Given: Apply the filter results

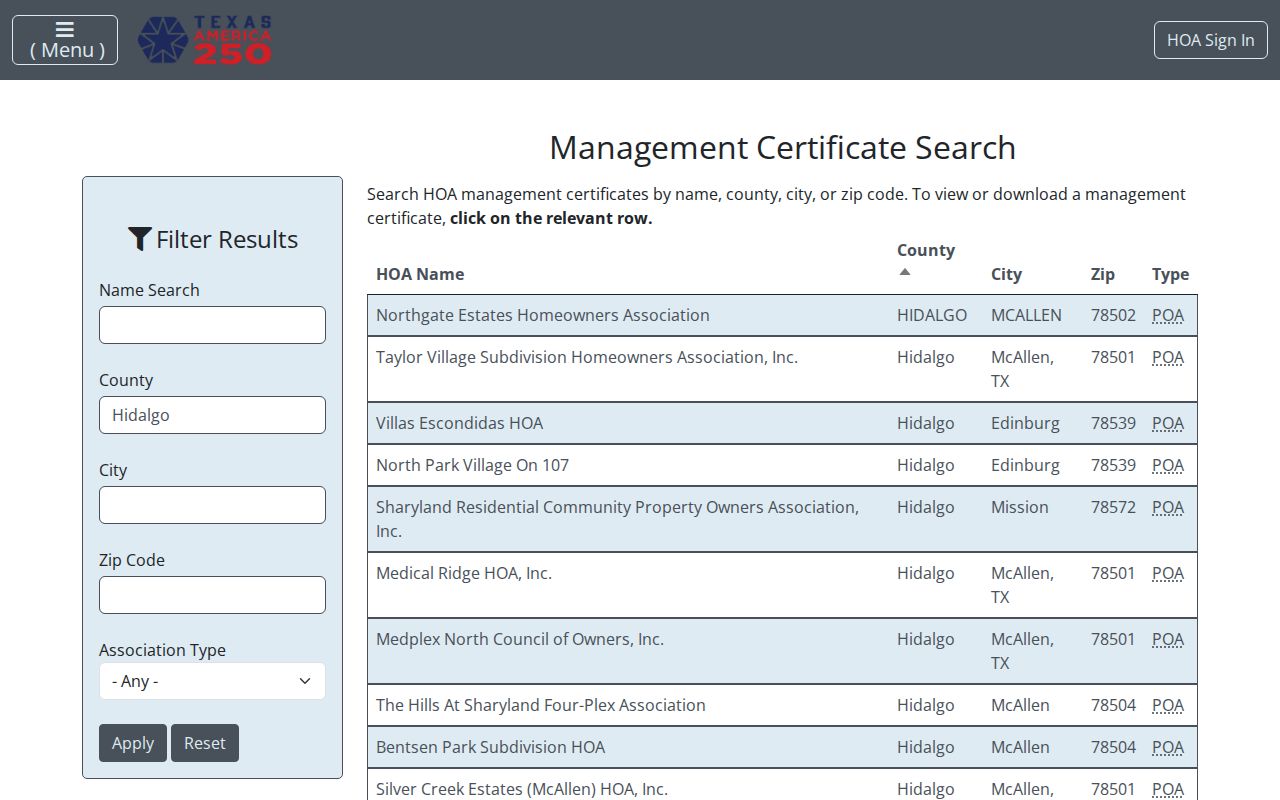Looking at the screenshot, I should click(133, 743).
